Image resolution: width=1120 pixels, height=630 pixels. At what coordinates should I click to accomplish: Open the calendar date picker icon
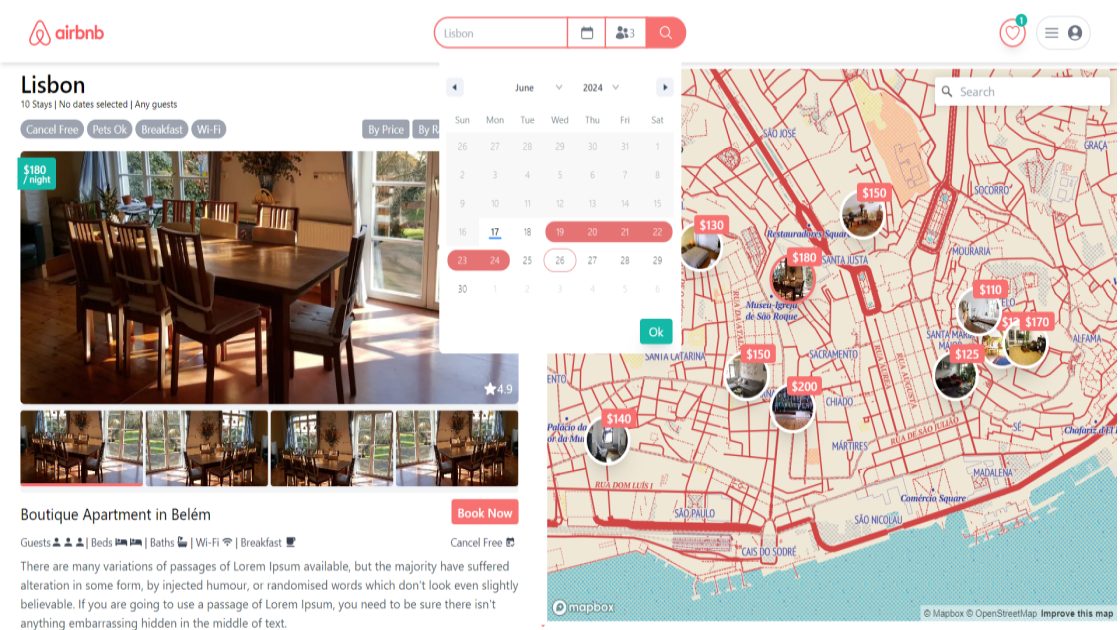pyautogui.click(x=587, y=33)
